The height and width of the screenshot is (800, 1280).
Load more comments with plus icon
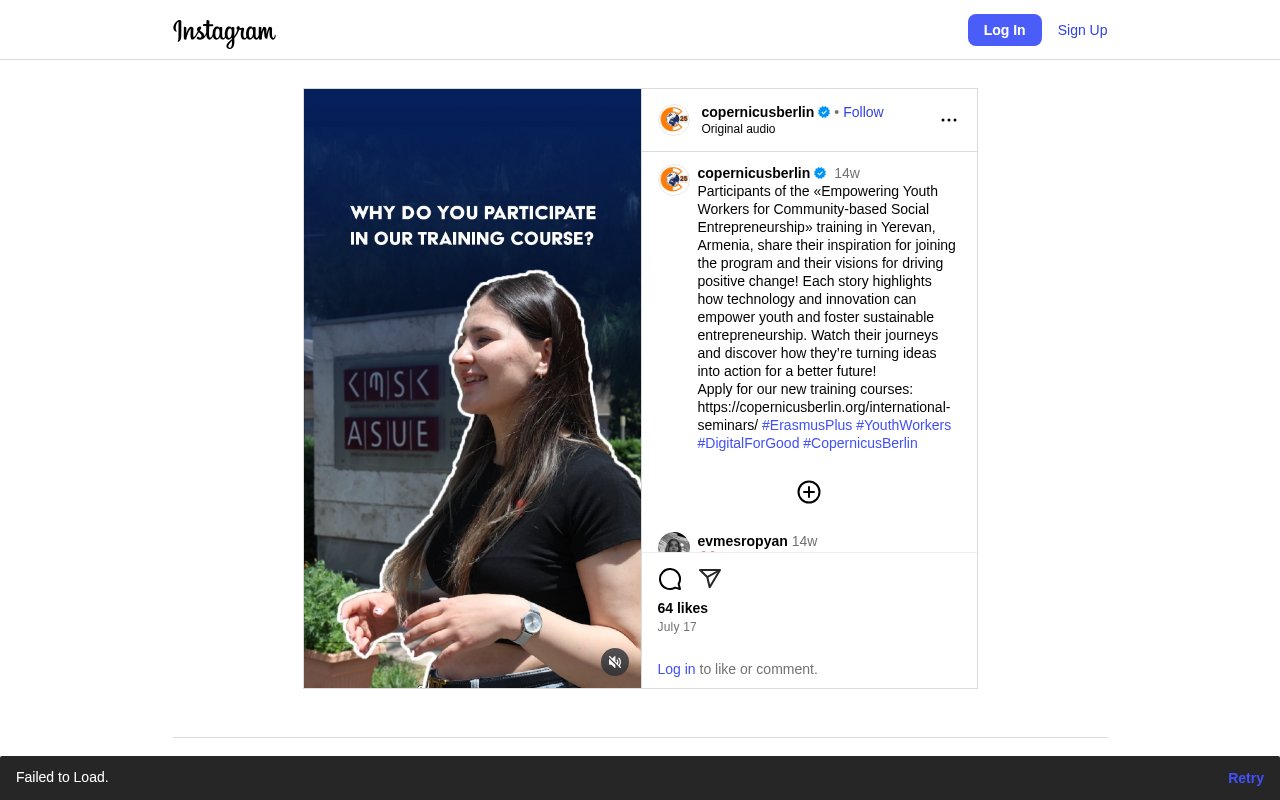coord(809,492)
